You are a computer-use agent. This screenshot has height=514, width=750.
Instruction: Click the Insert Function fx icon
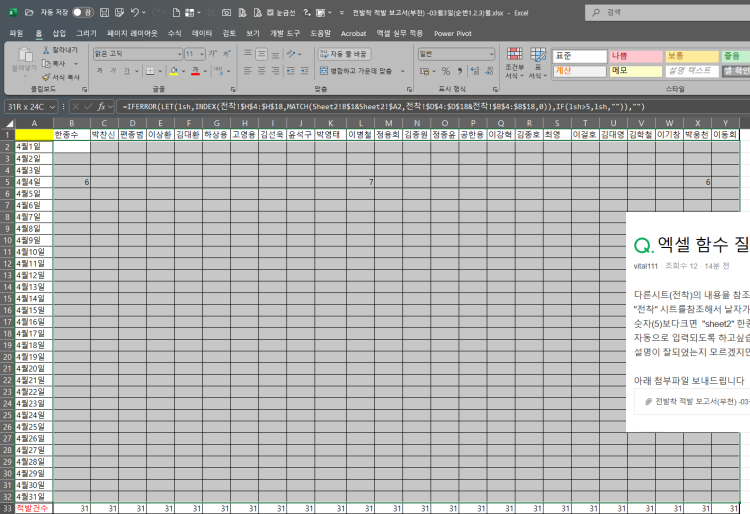tap(100, 105)
